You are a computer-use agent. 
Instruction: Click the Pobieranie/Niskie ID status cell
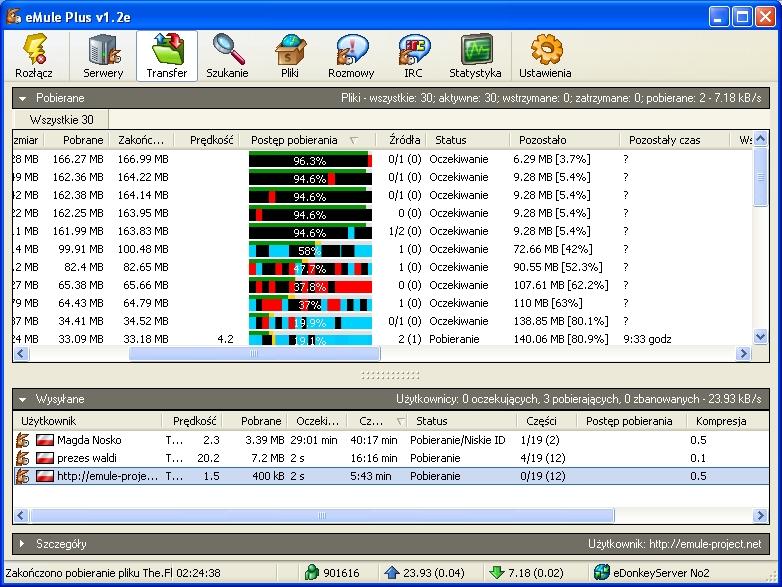(457, 440)
